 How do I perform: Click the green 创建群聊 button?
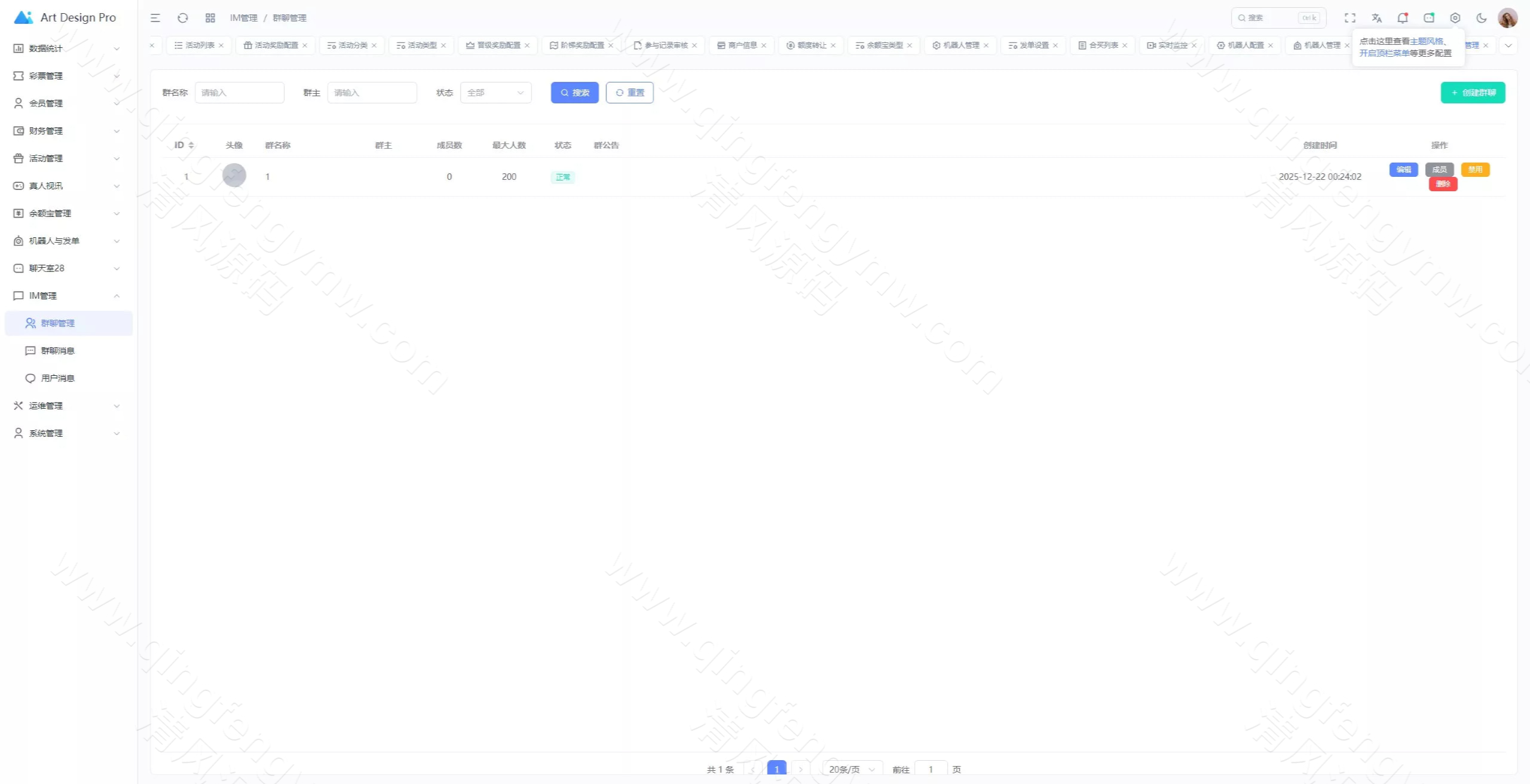1473,93
